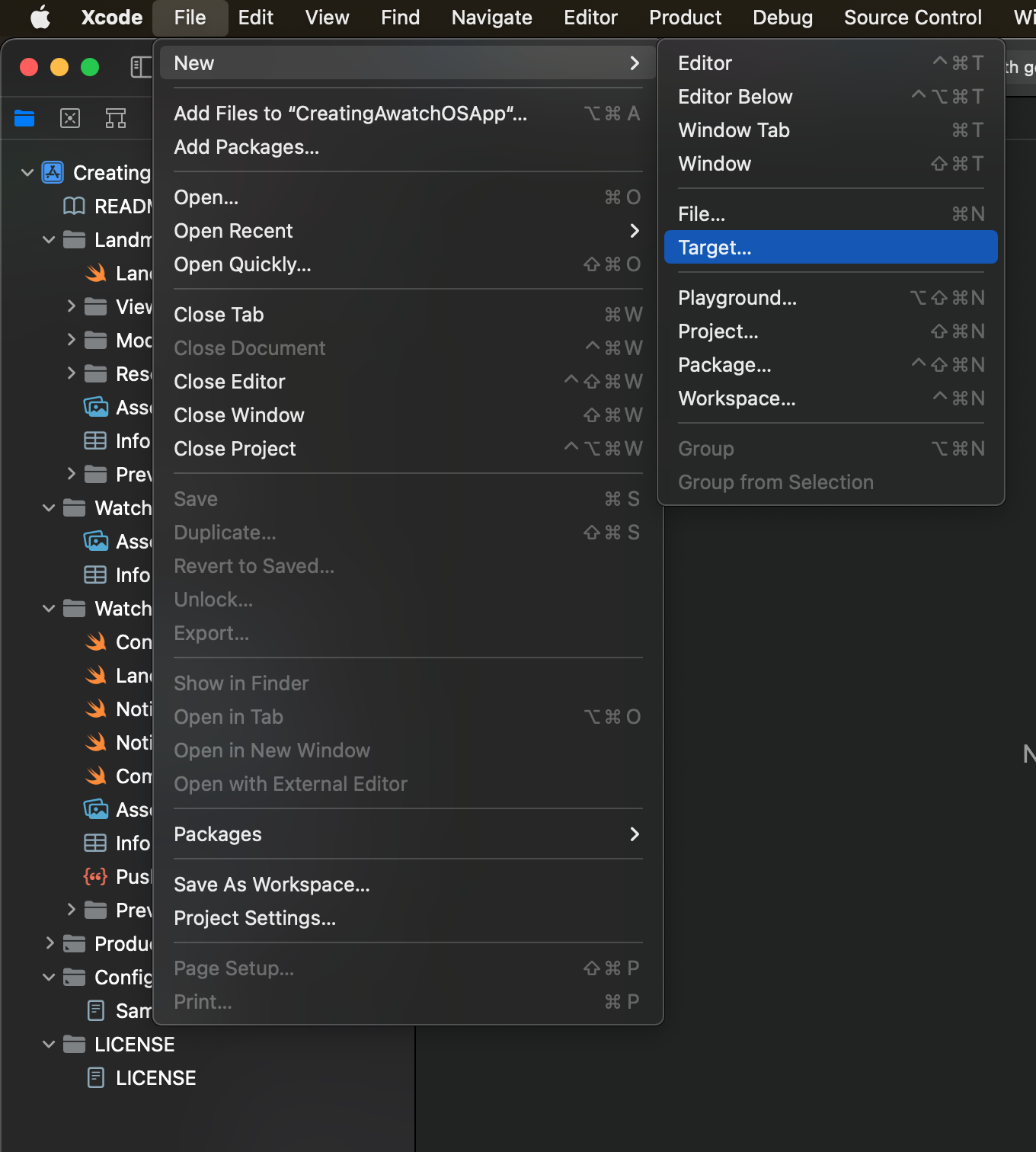Highlight the New submenu item
Viewport: 1036px width, 1152px height.
click(x=408, y=63)
